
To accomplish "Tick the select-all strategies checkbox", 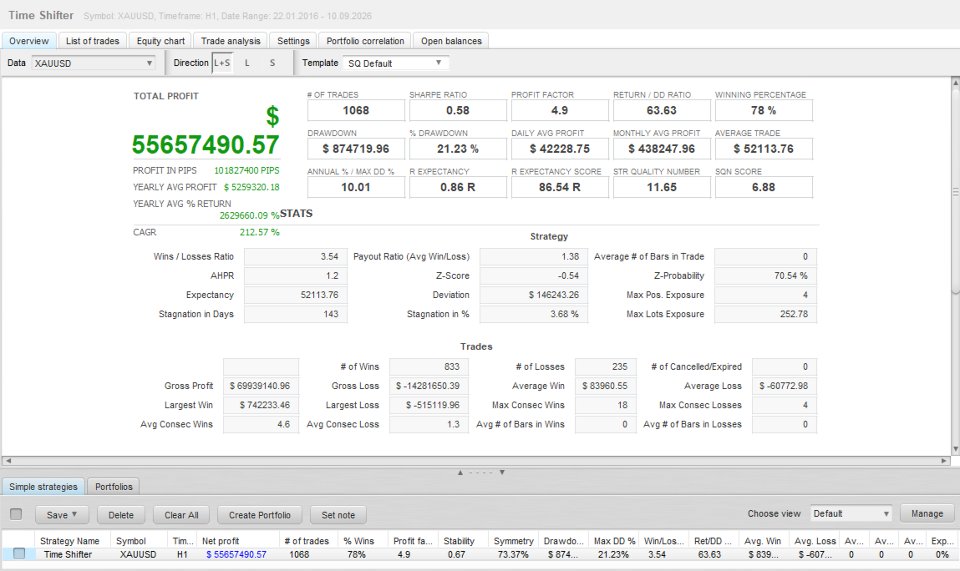I will tap(16, 514).
